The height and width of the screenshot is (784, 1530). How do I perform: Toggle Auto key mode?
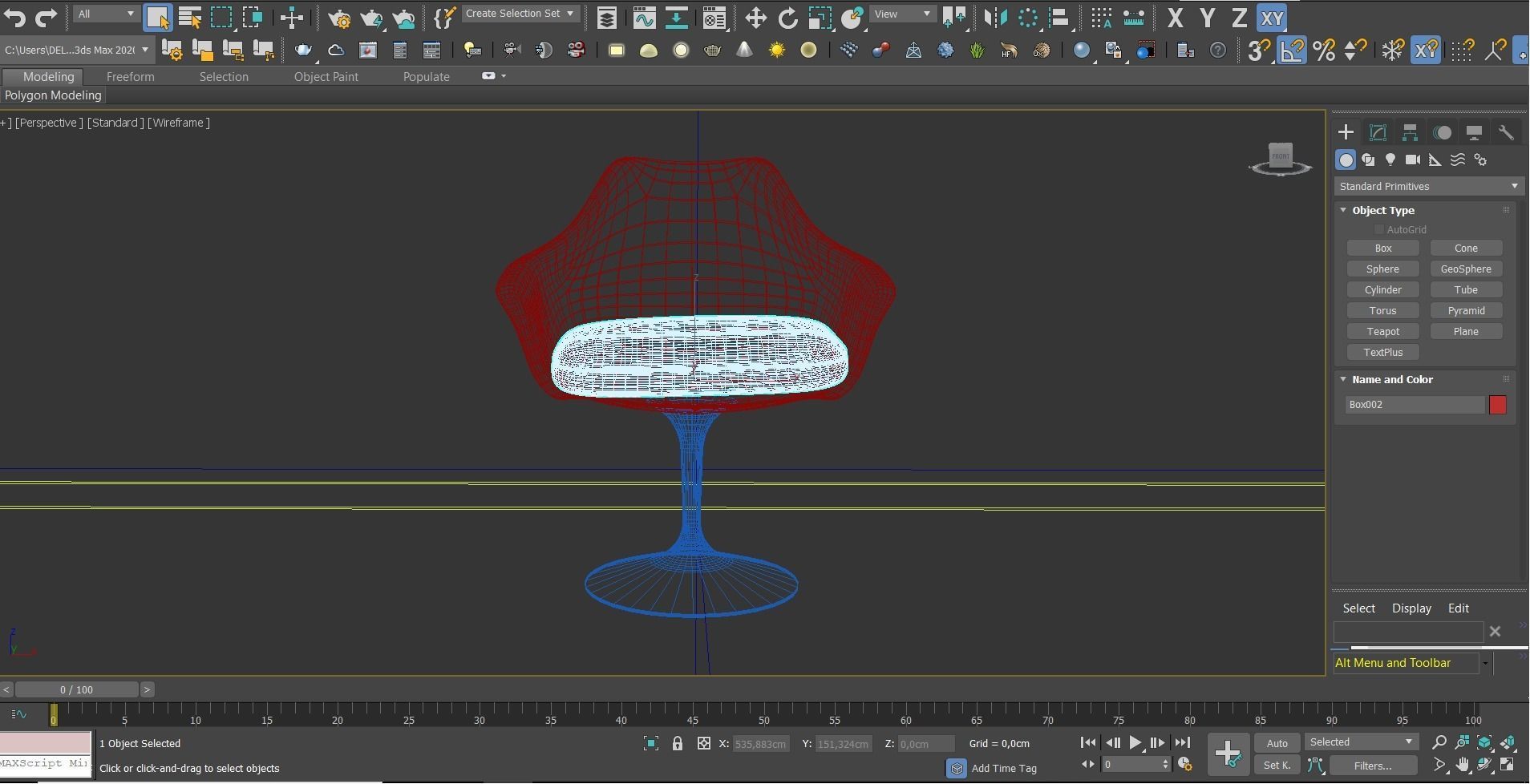point(1277,743)
